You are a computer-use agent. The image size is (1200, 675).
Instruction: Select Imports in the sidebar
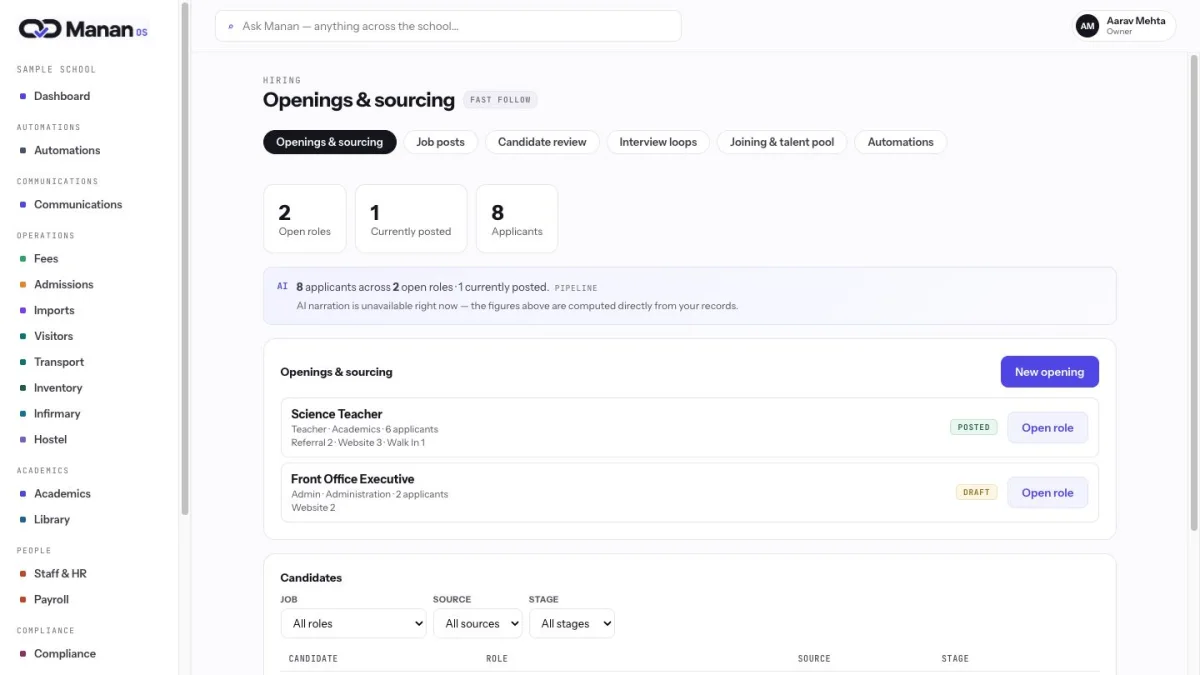click(x=54, y=310)
